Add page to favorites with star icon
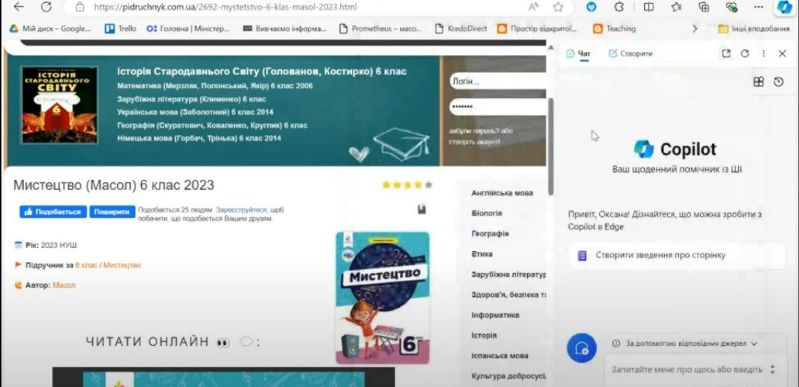The width and height of the screenshot is (799, 387). 558,7
